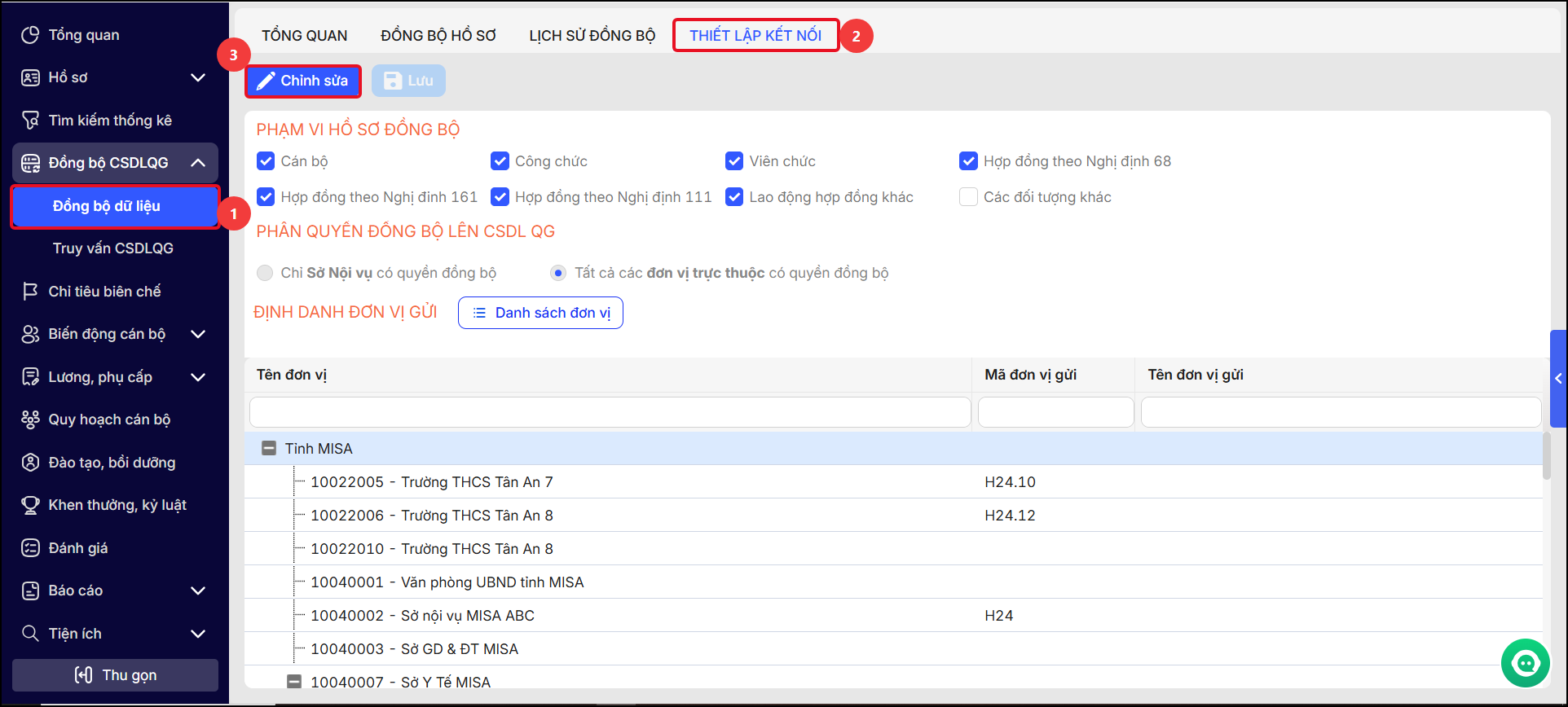This screenshot has width=1568, height=707.
Task: Click the Chỉnh sửa button
Action: [303, 81]
